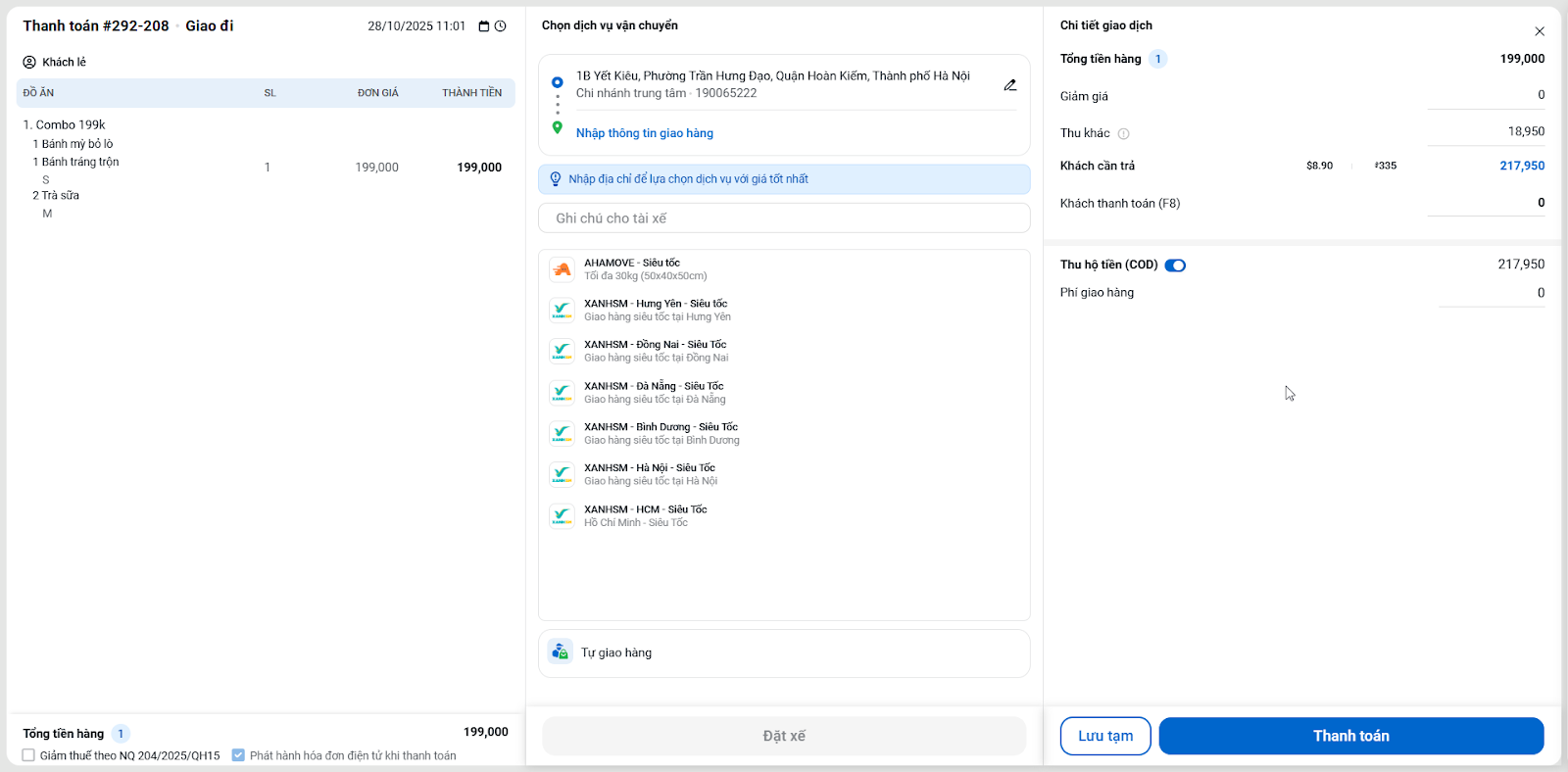1568x772 pixels.
Task: Click the Giảm giá amount field
Action: pos(1486,96)
